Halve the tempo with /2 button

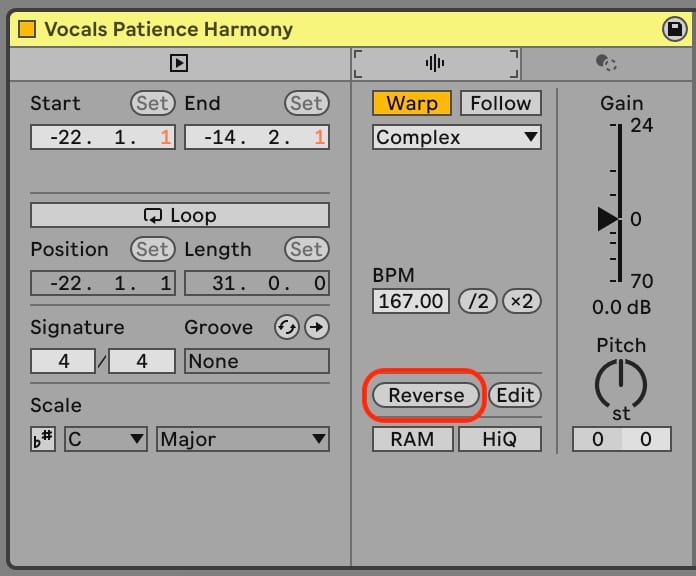coord(478,301)
